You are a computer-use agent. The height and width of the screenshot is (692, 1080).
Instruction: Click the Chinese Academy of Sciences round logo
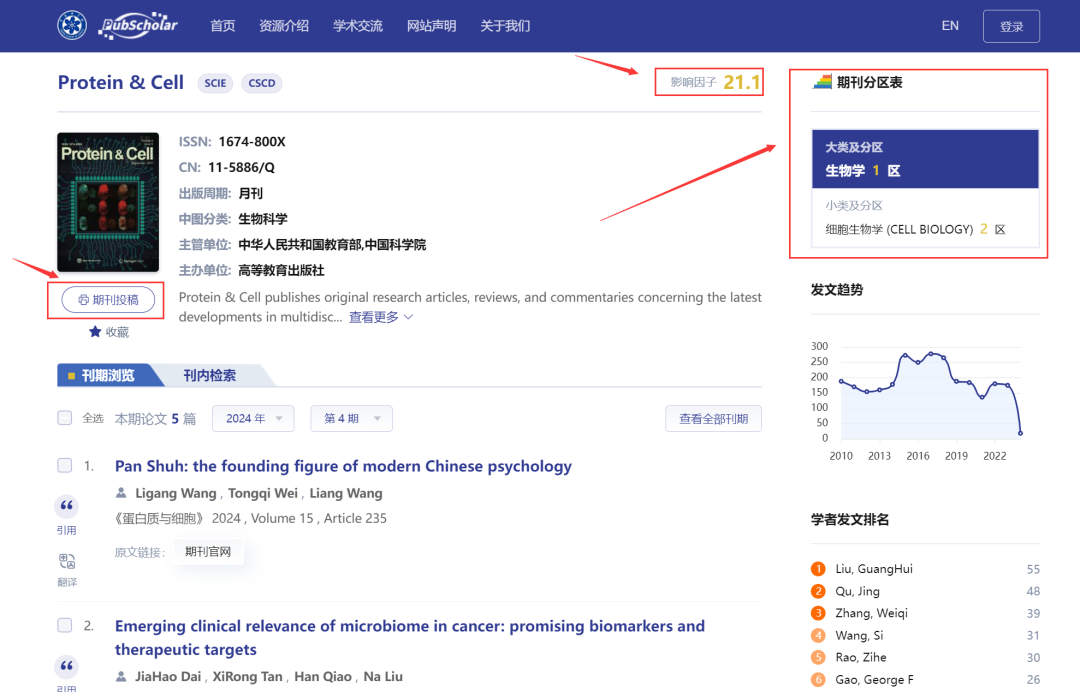tap(72, 25)
